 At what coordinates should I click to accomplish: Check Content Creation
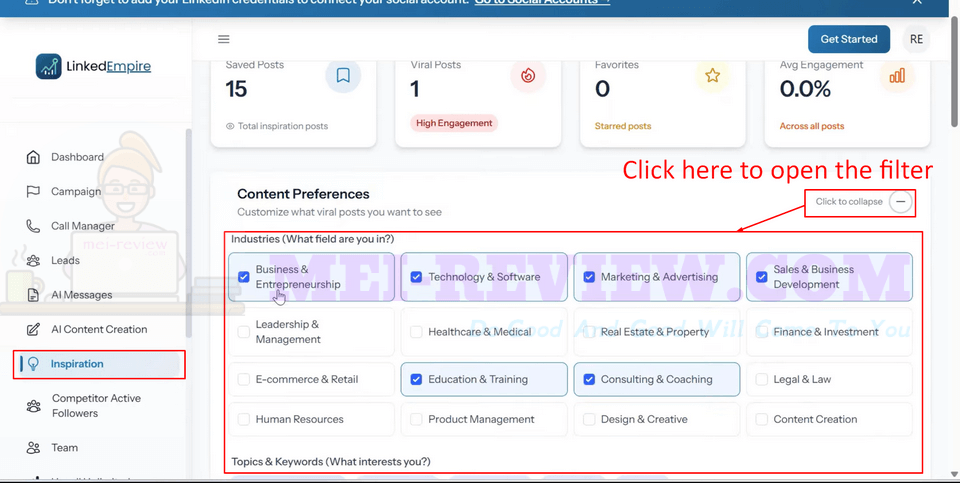pos(762,419)
